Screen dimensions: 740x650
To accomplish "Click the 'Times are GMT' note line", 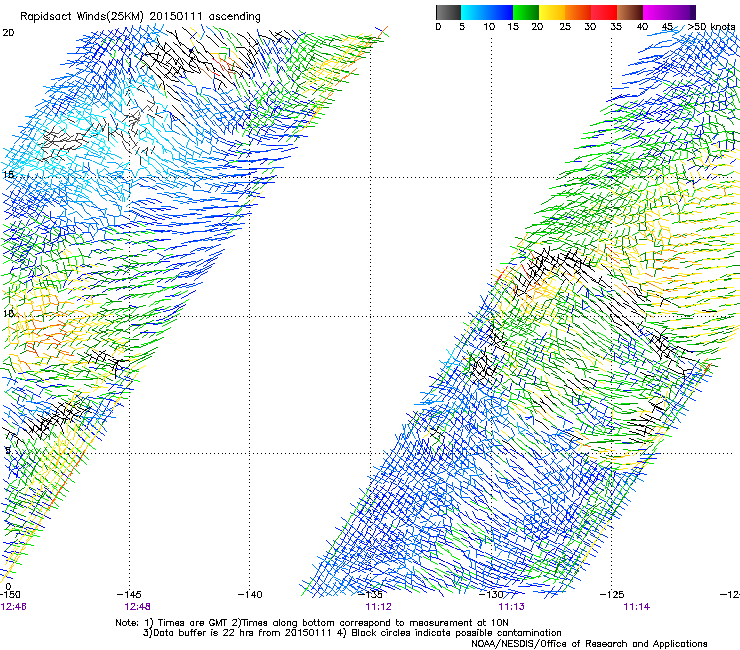I will 311,623.
